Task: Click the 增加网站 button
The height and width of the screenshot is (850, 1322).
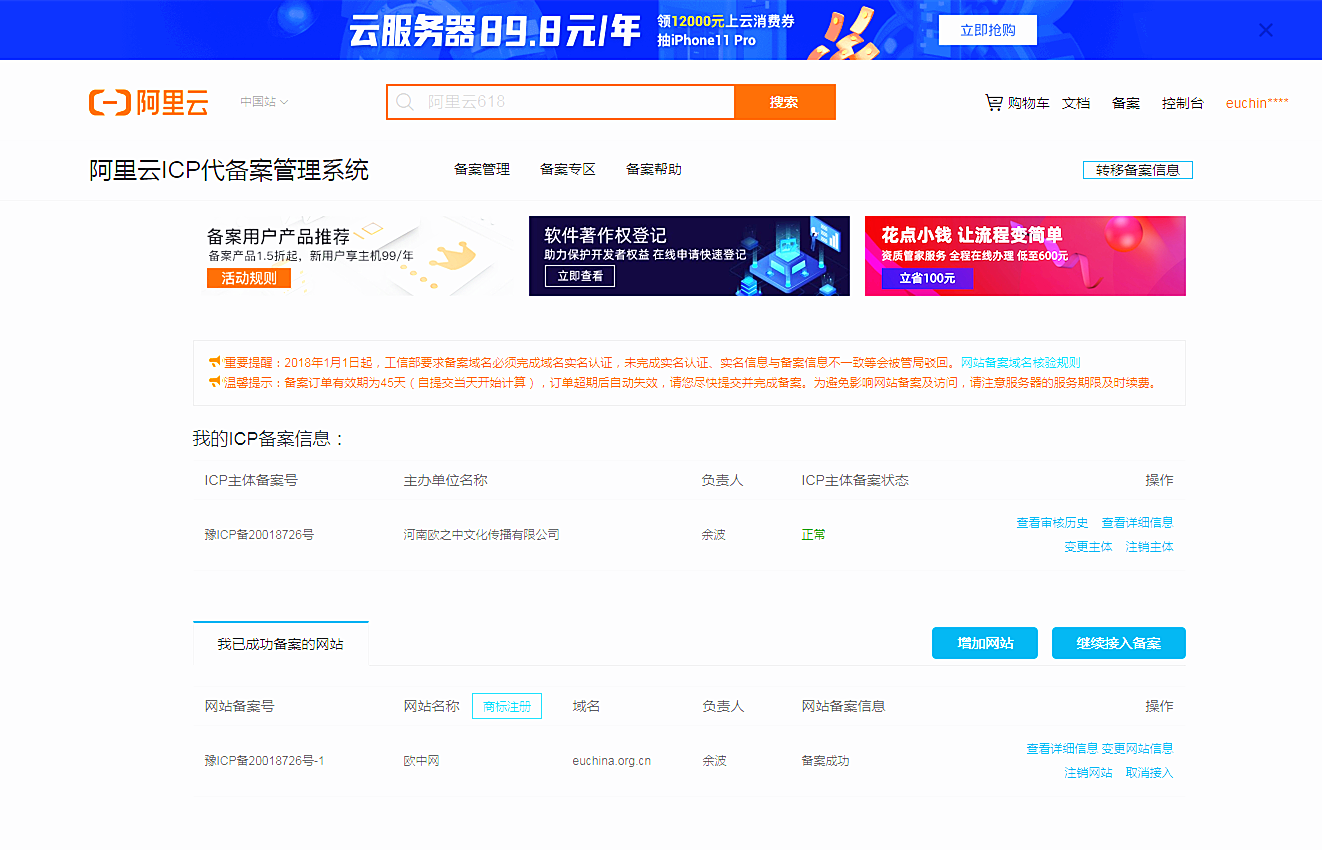Action: tap(985, 643)
